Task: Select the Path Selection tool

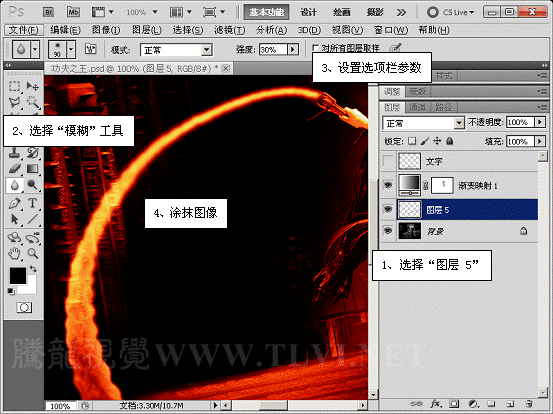Action: [14, 219]
